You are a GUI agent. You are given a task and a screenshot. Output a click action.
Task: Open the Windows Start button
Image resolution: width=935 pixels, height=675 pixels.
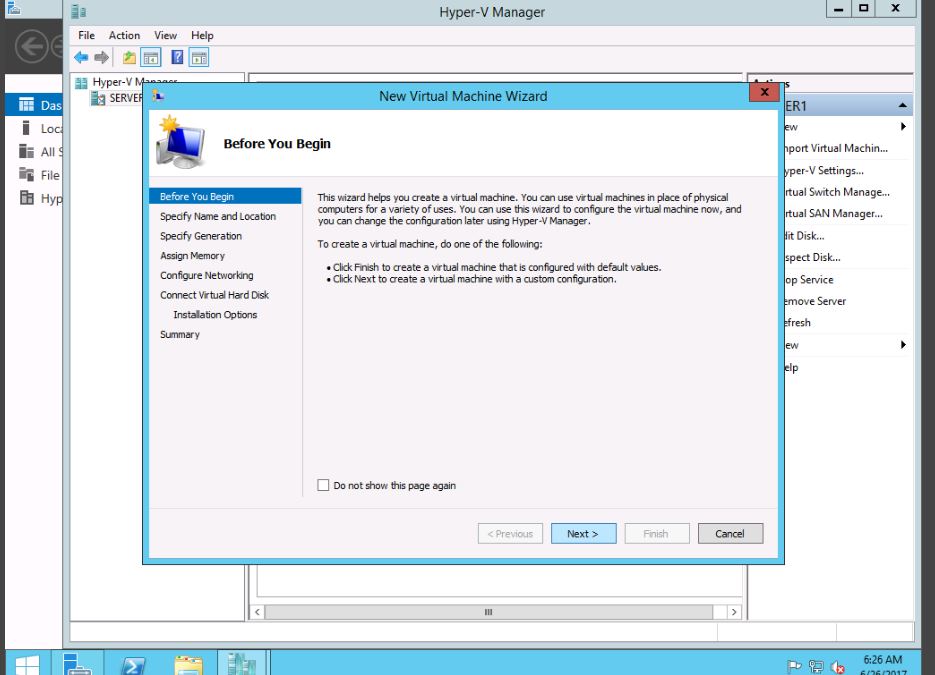(x=27, y=665)
